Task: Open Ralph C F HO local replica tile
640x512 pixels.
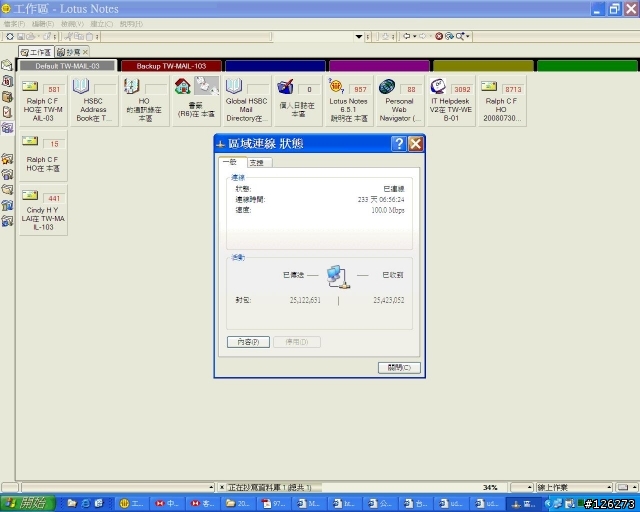Action: click(43, 155)
